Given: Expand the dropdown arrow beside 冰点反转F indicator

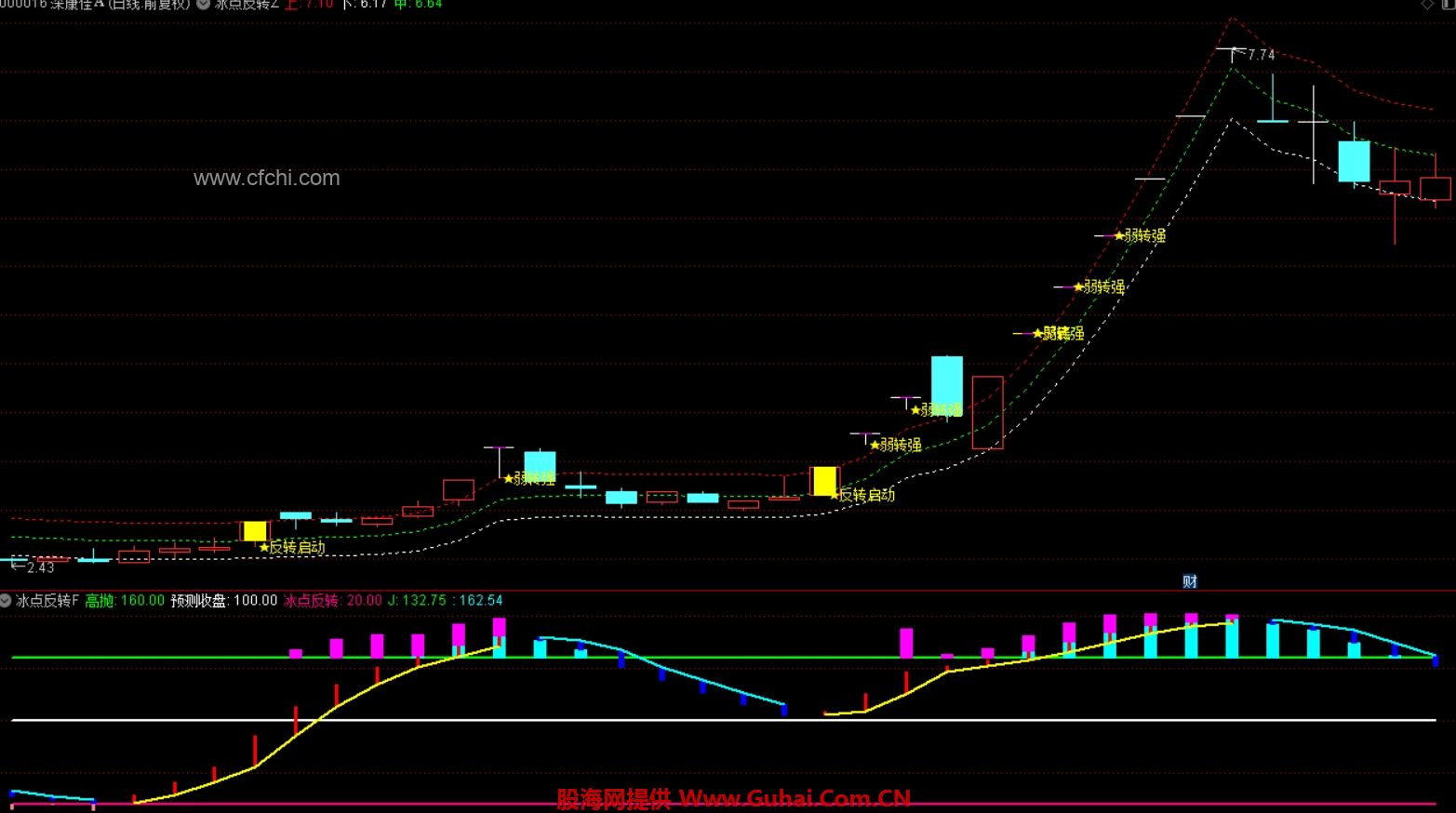Looking at the screenshot, I should tap(6, 601).
